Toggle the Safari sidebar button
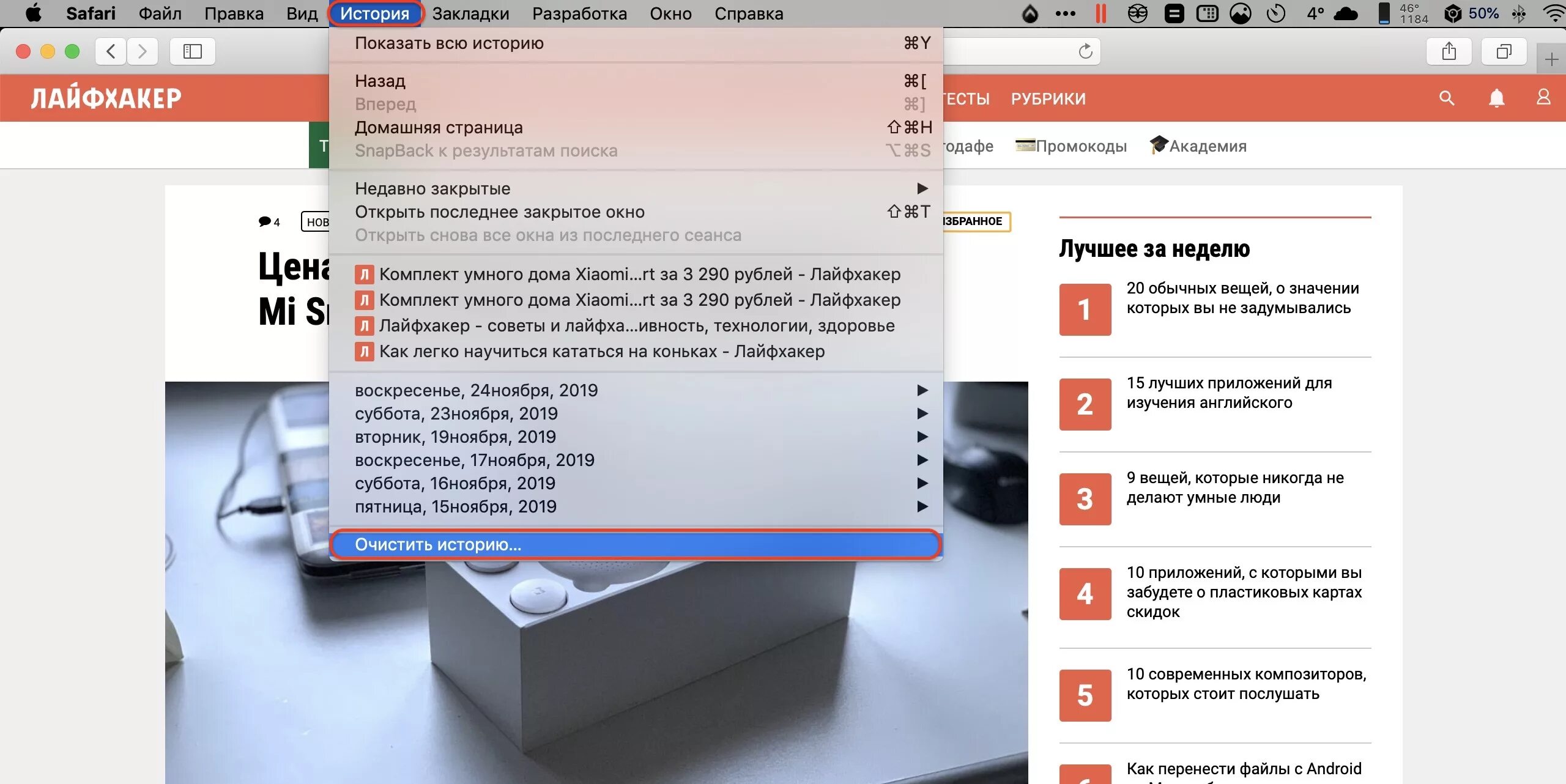 coord(192,51)
